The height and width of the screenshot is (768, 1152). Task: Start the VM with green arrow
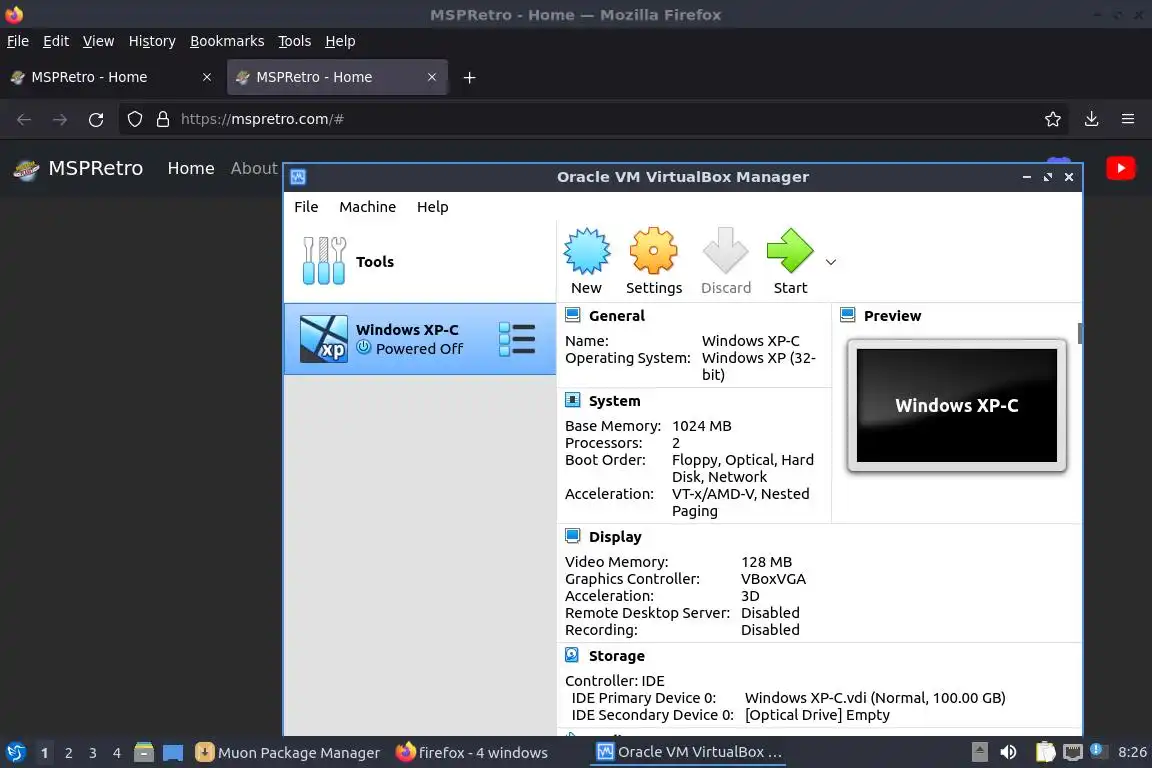coord(790,251)
